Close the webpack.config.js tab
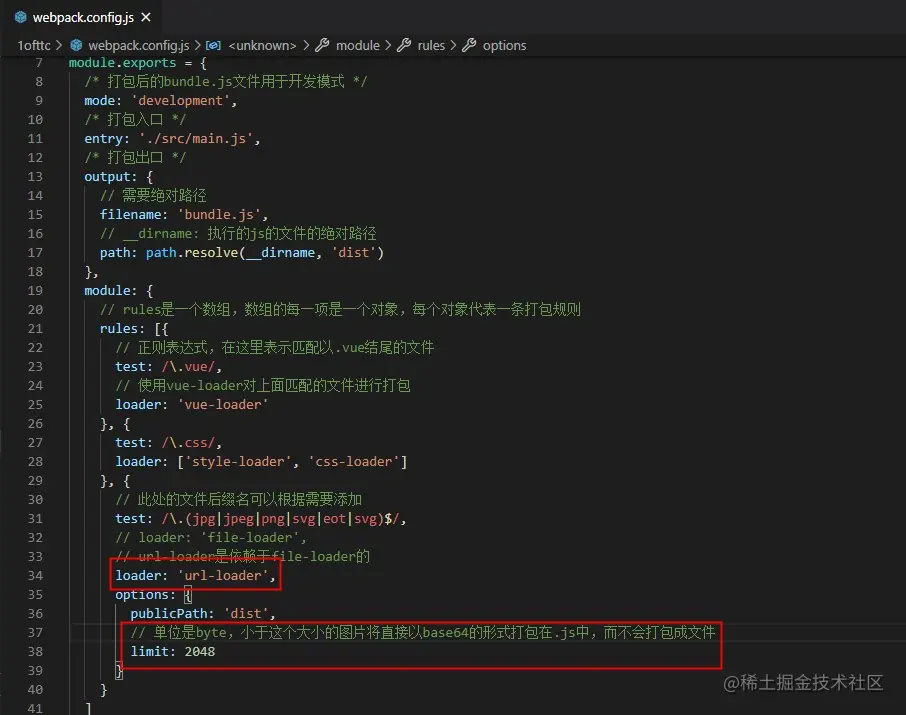906x715 pixels. tap(146, 17)
